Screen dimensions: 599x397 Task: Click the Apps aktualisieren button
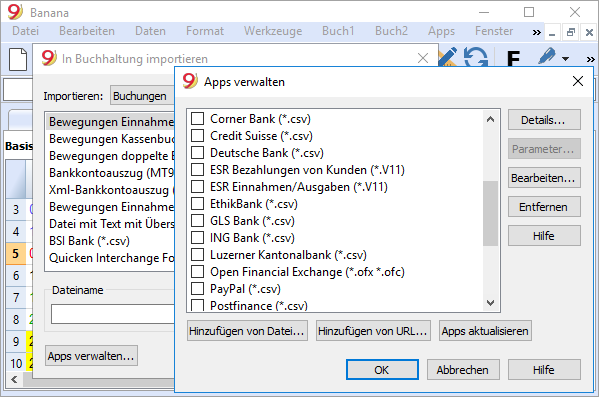(x=485, y=331)
